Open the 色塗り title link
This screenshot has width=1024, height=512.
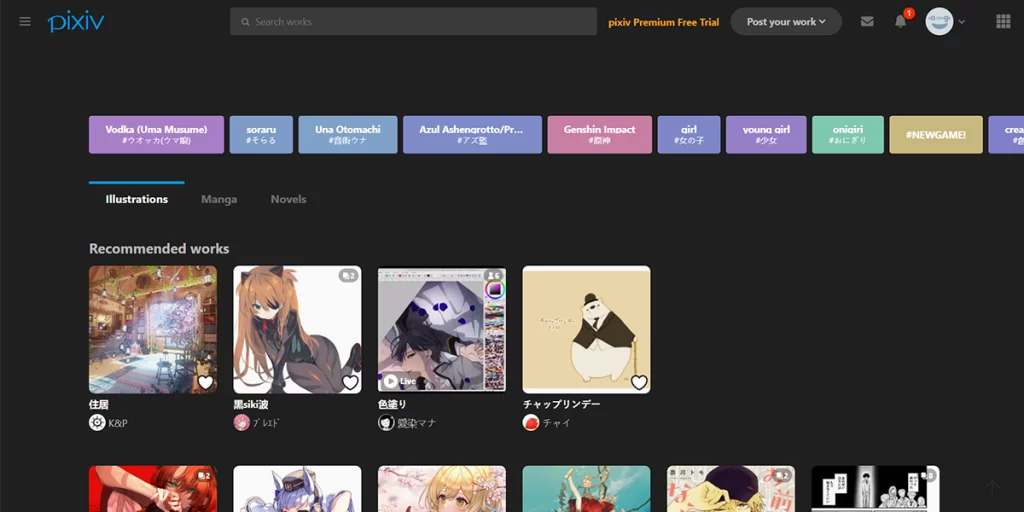392,404
